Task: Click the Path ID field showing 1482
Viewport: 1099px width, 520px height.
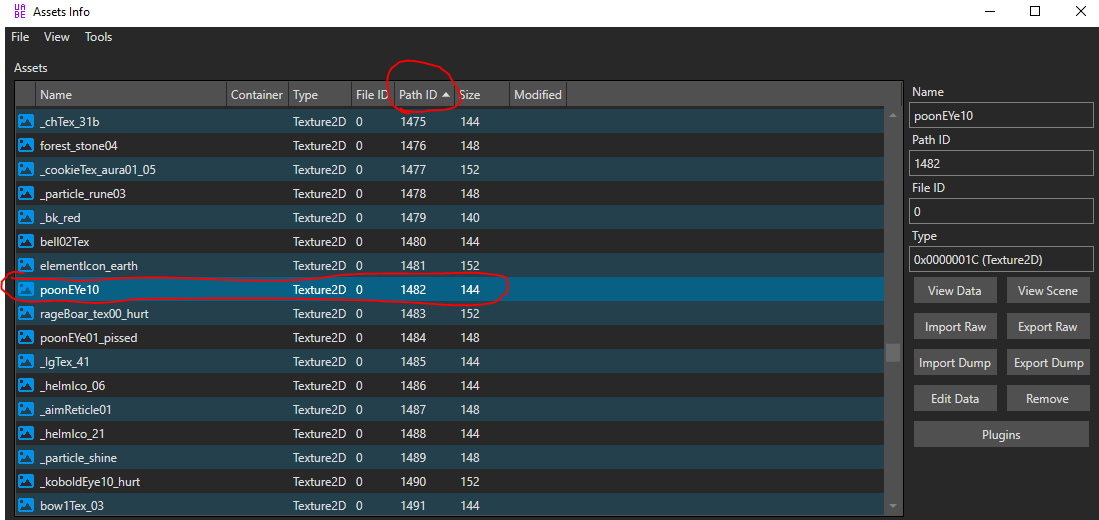Action: (x=1001, y=163)
